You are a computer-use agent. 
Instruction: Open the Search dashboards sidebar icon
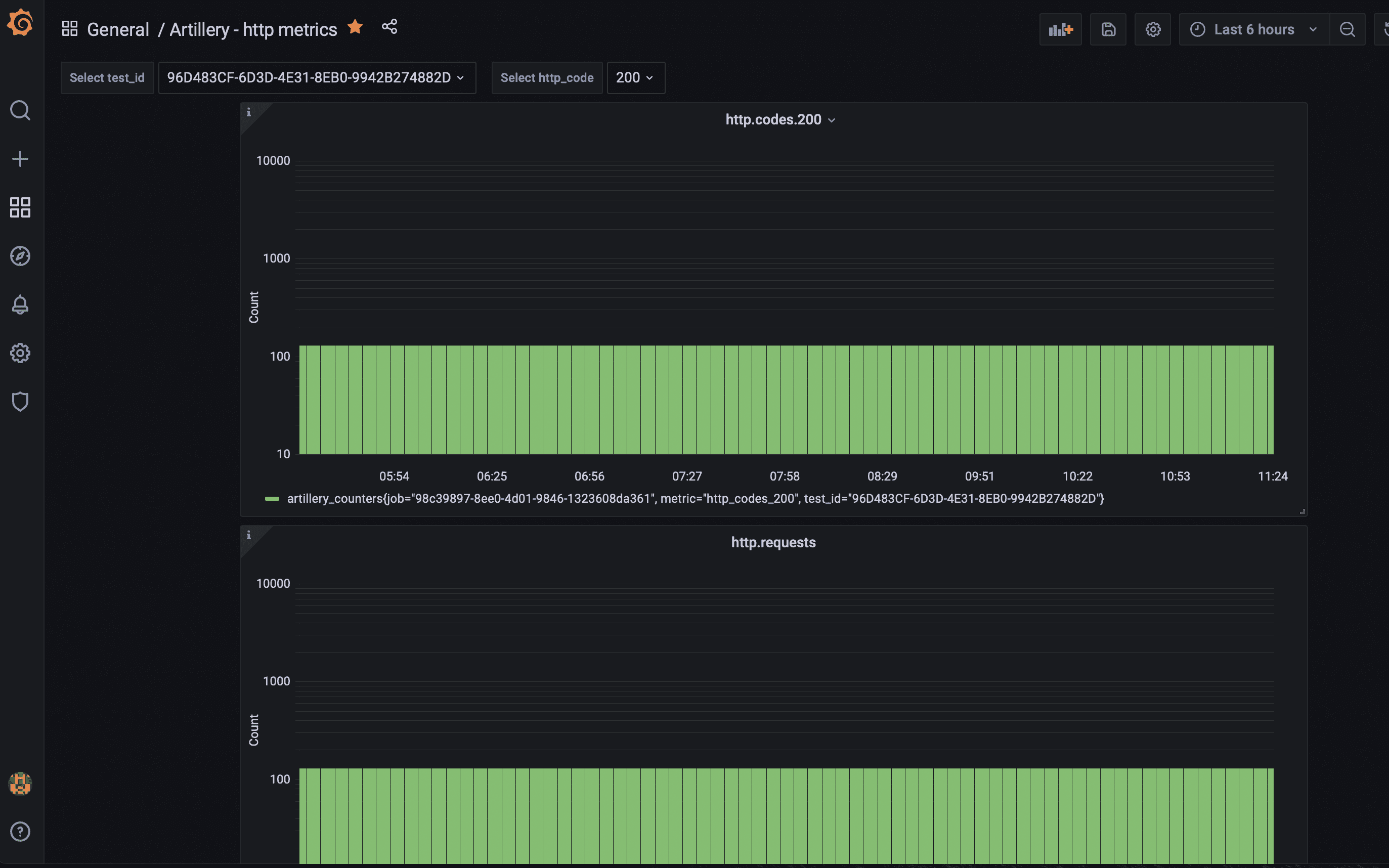(x=20, y=110)
